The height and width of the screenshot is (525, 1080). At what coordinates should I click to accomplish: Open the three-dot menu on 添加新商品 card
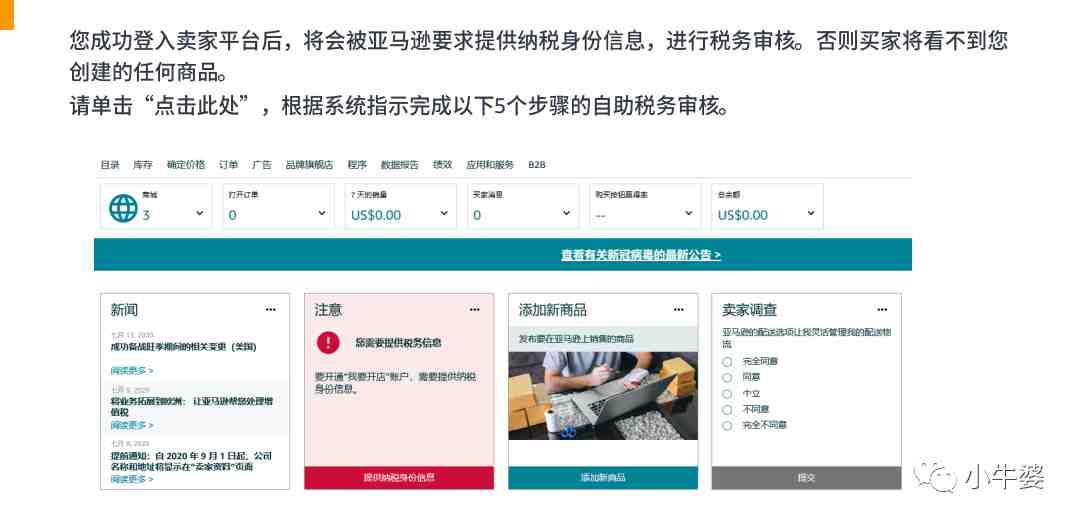click(x=678, y=310)
